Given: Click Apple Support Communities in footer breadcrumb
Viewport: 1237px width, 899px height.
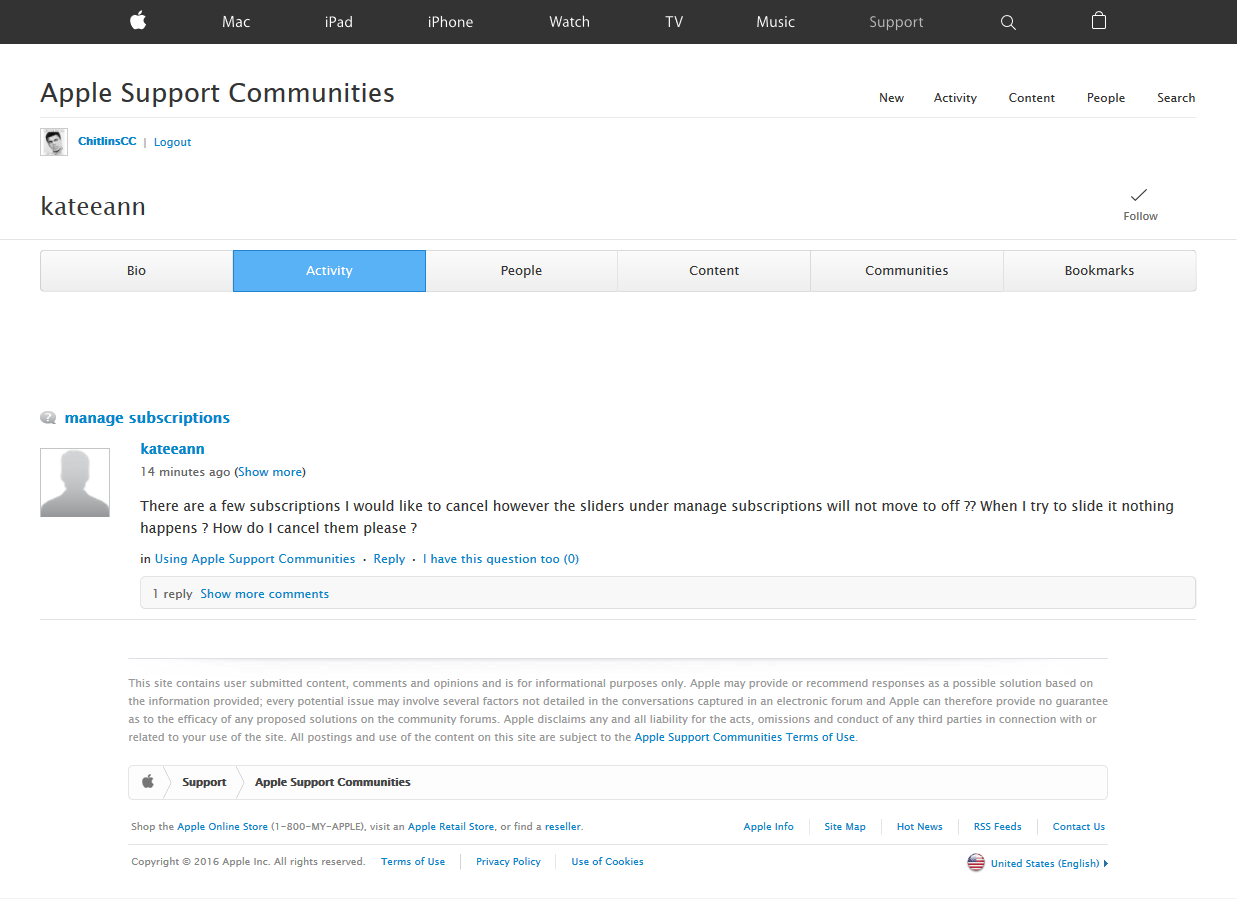Looking at the screenshot, I should [333, 782].
